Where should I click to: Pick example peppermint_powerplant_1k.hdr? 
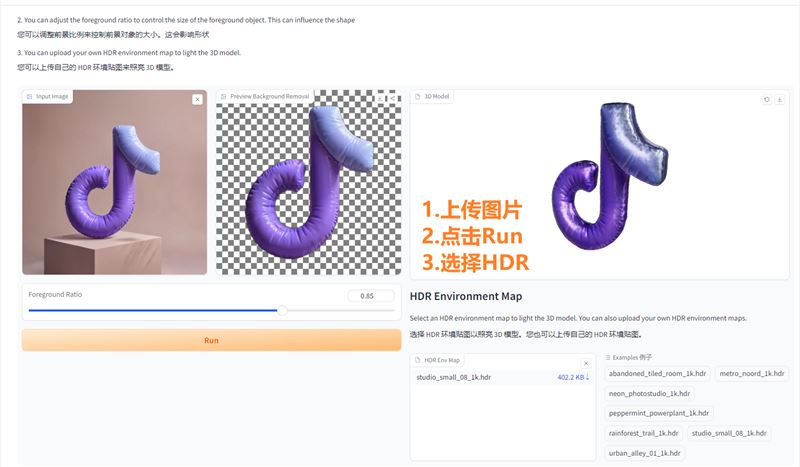659,413
